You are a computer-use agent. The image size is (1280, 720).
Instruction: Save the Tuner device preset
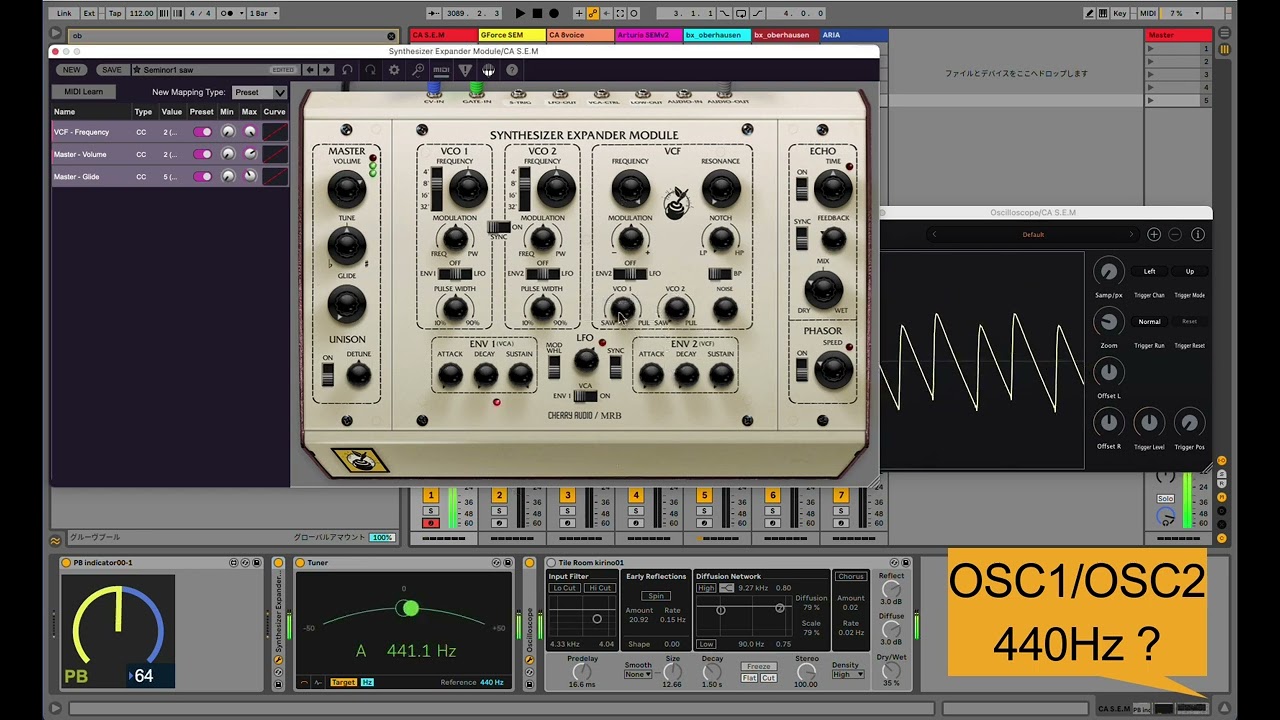point(507,563)
